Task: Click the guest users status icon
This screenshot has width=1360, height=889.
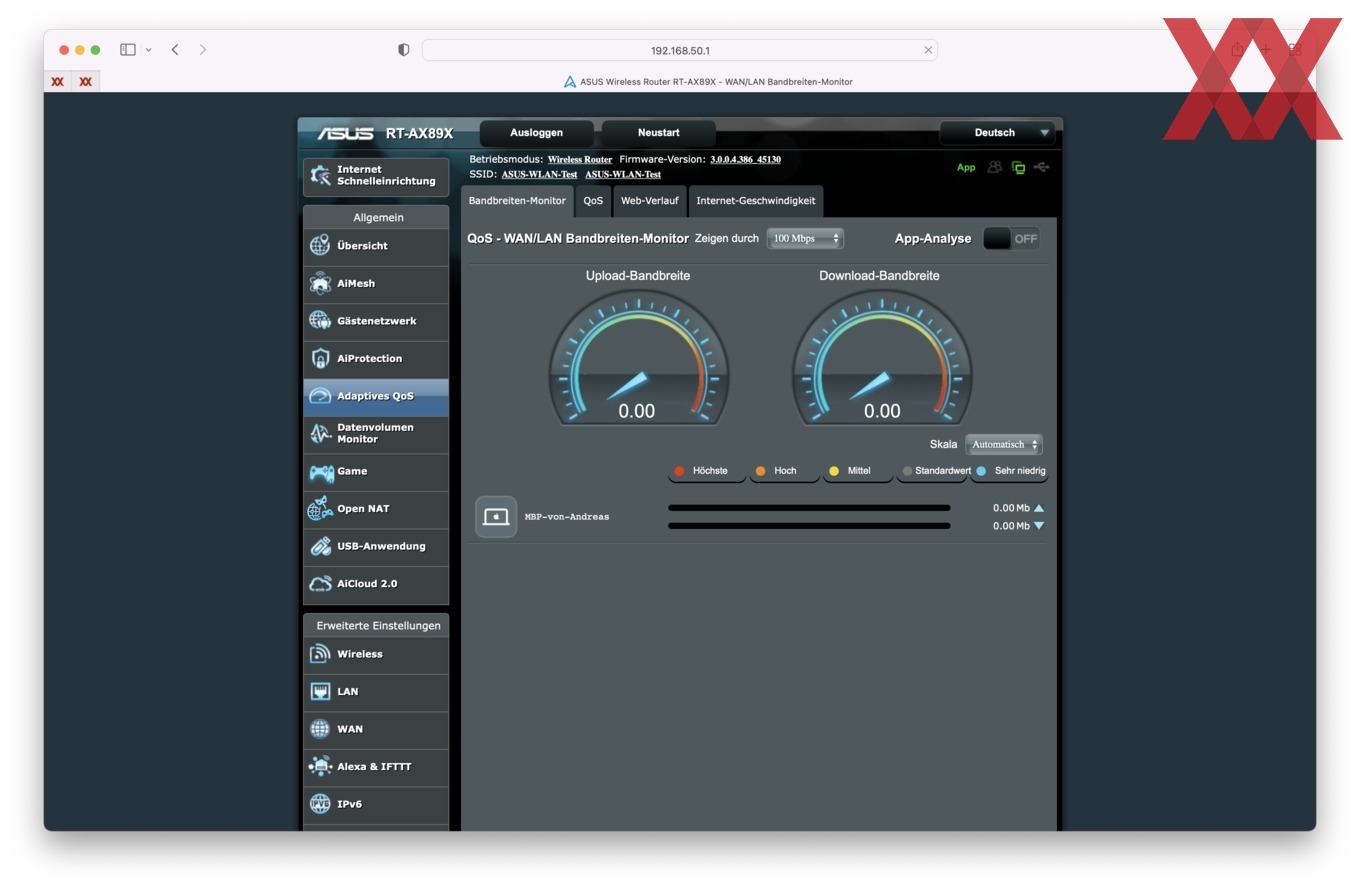Action: tap(994, 167)
